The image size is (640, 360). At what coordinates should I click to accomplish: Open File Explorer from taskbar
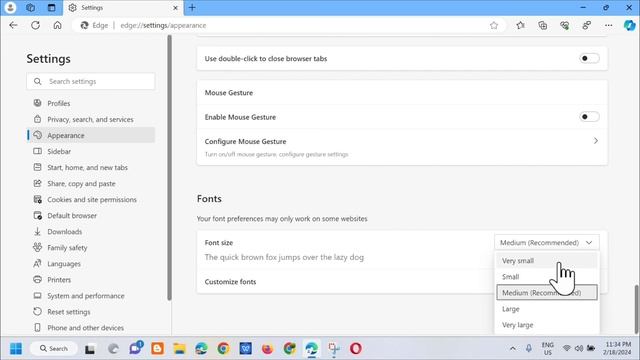click(179, 349)
